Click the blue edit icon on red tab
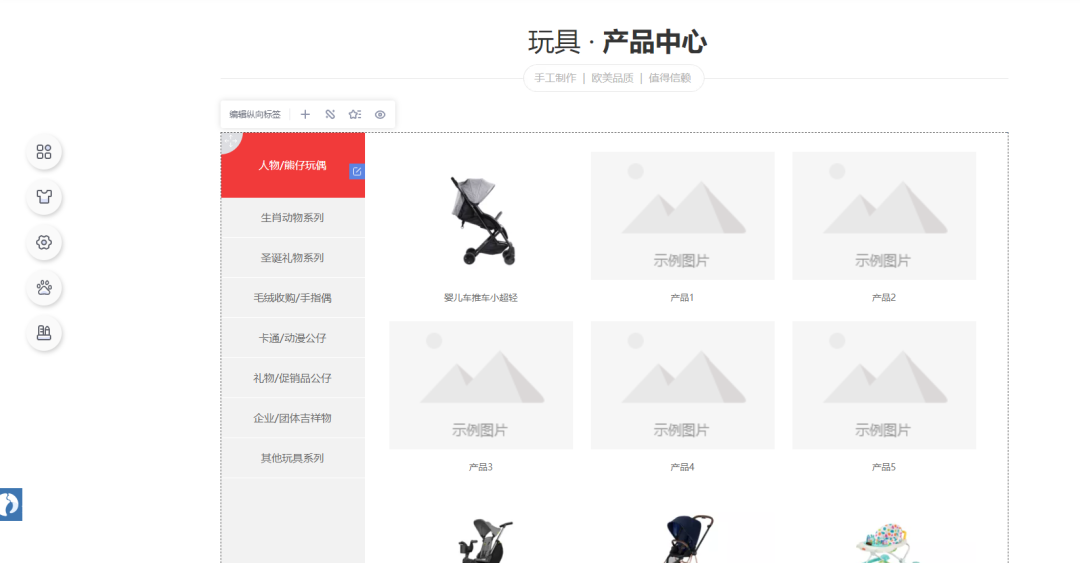 point(357,172)
